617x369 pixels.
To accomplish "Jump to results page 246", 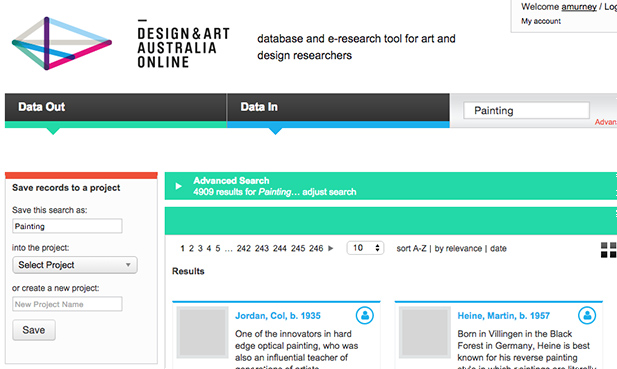I will point(316,249).
